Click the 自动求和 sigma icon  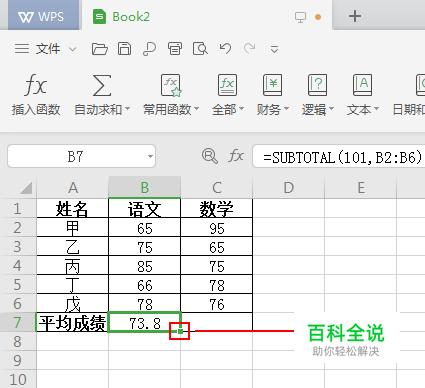click(x=102, y=85)
